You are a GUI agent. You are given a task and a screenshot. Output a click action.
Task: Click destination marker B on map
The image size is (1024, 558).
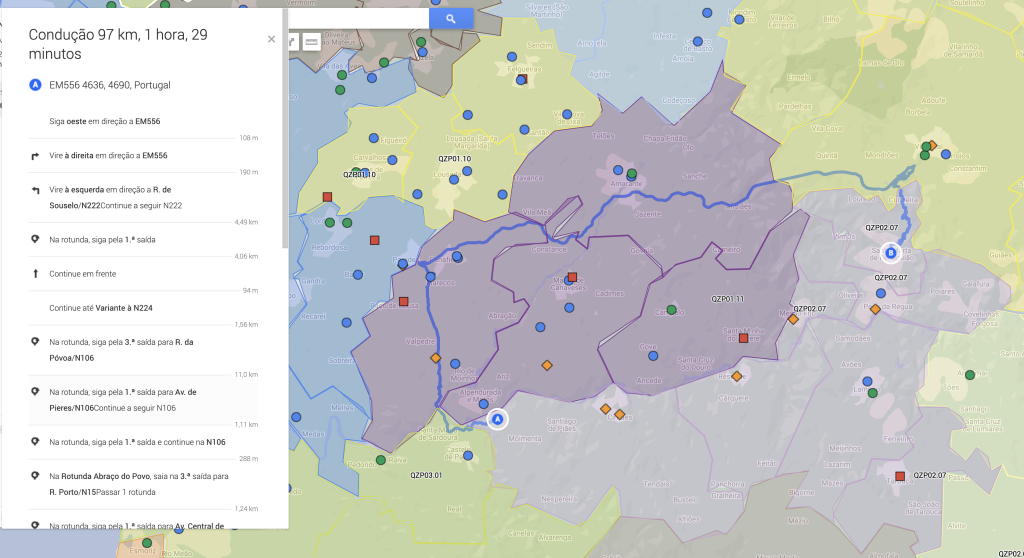tap(891, 253)
